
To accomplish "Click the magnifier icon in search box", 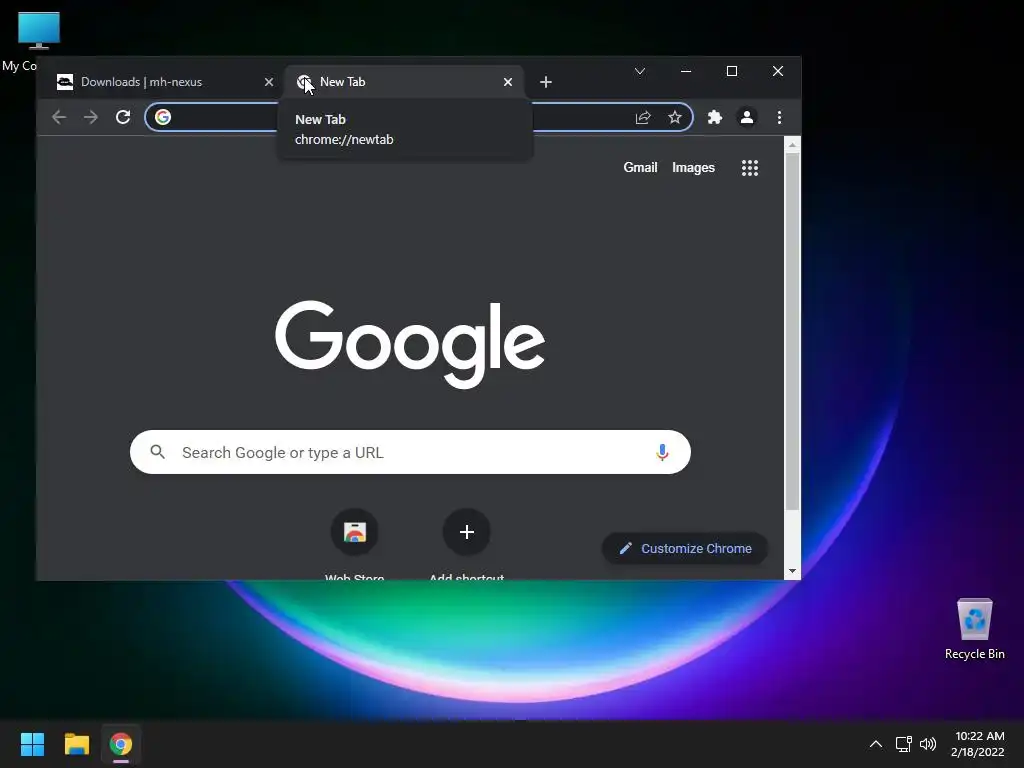I will pos(157,451).
